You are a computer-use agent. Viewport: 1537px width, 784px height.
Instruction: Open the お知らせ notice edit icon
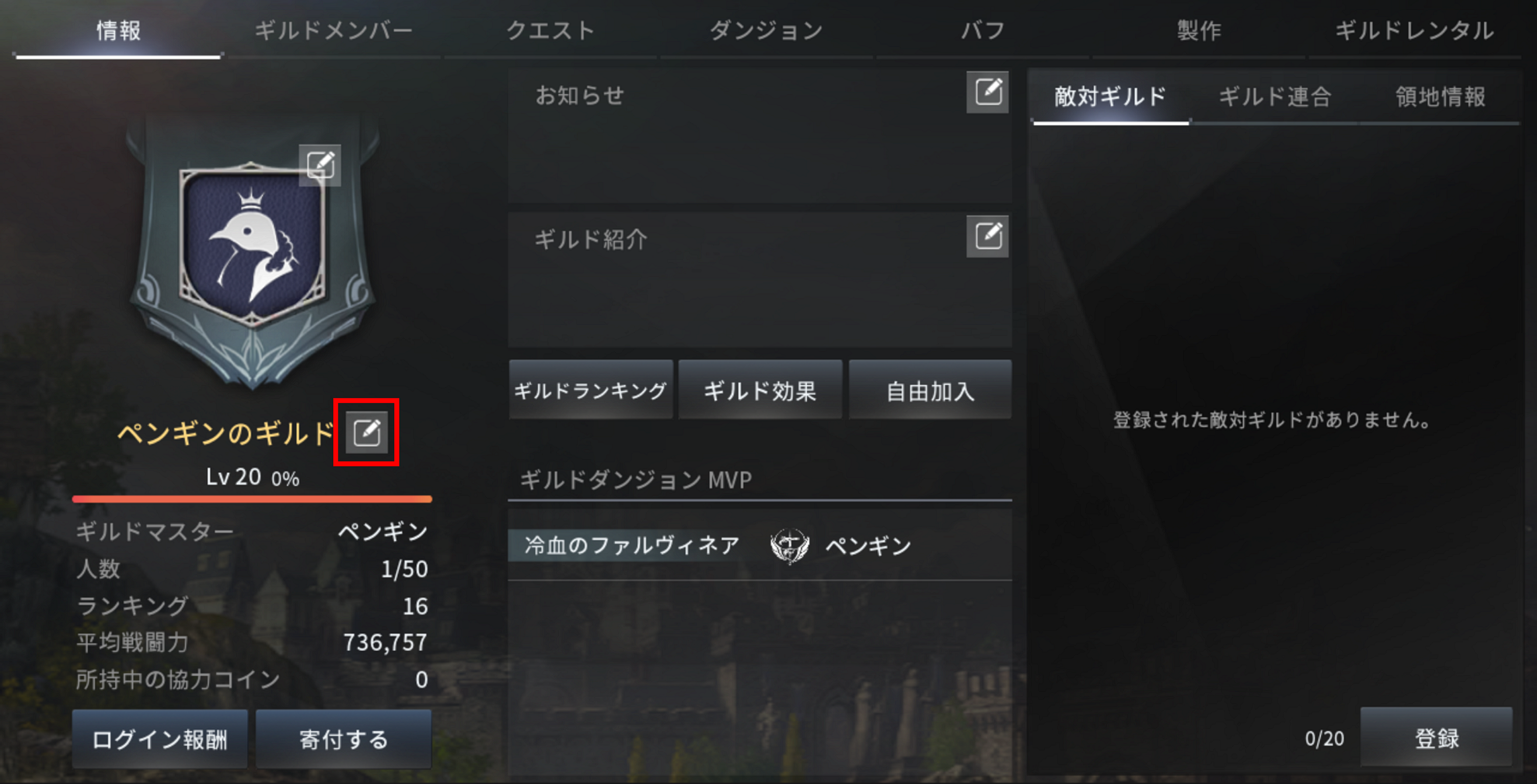click(988, 92)
